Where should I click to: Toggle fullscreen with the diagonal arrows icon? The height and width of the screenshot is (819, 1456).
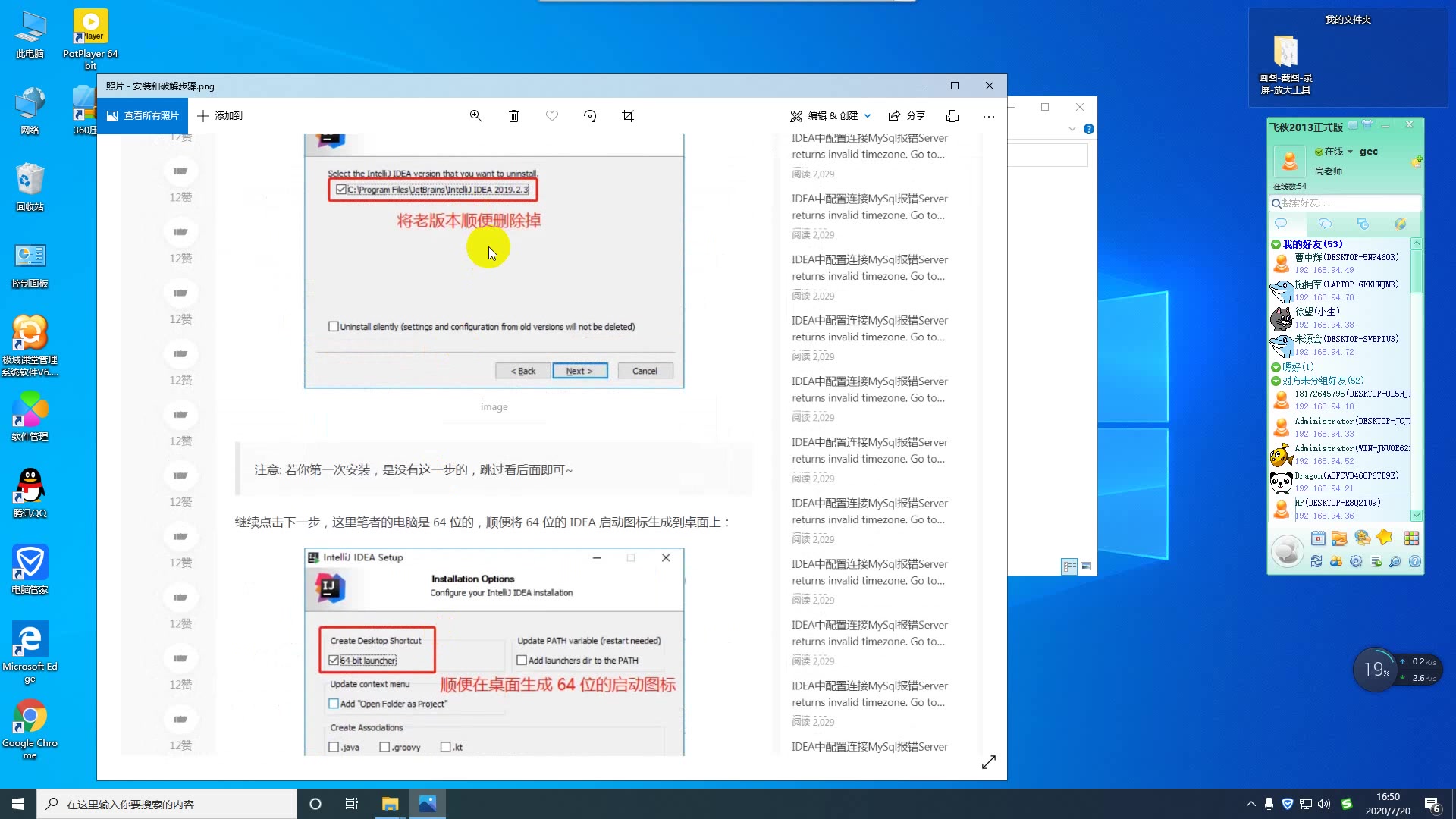989,762
